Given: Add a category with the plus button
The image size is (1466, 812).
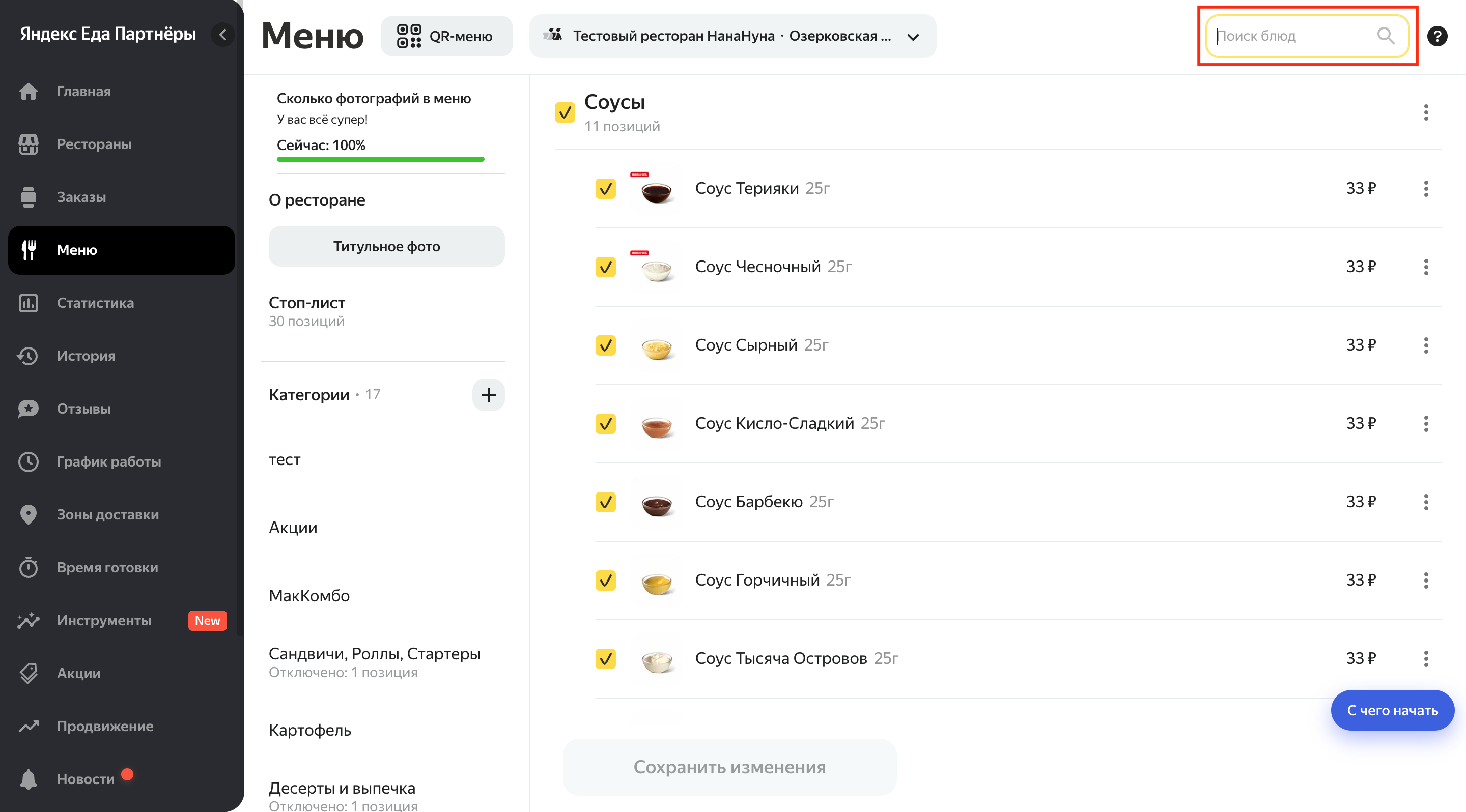Looking at the screenshot, I should click(488, 395).
